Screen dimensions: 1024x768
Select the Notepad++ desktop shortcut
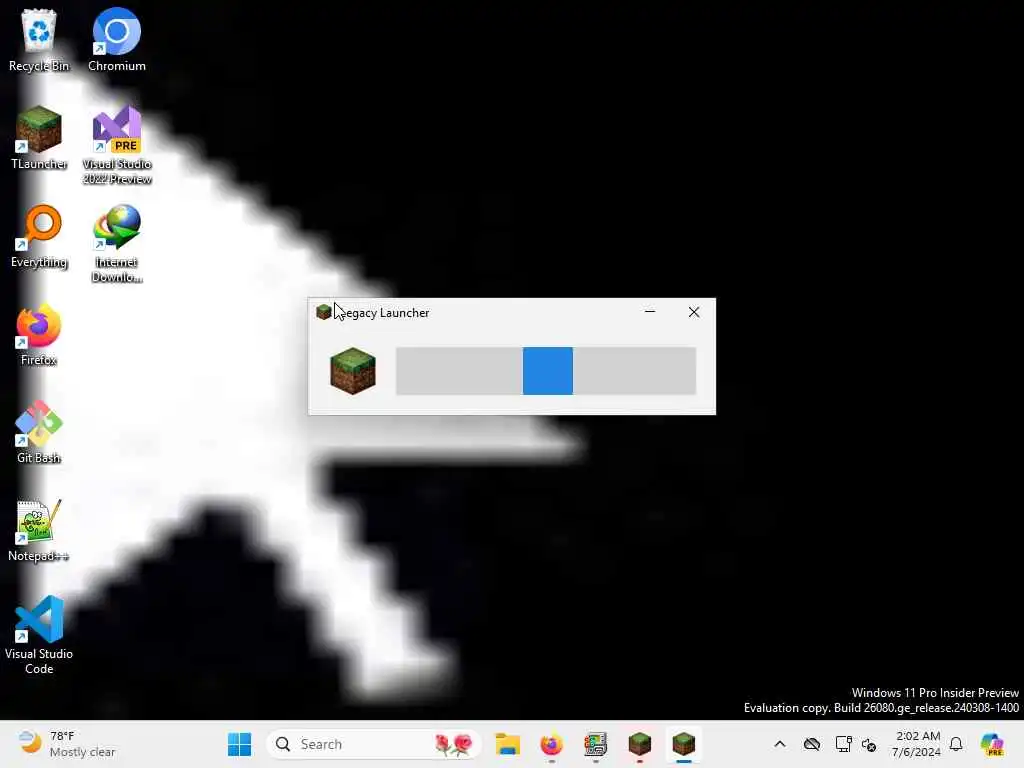coord(39,530)
